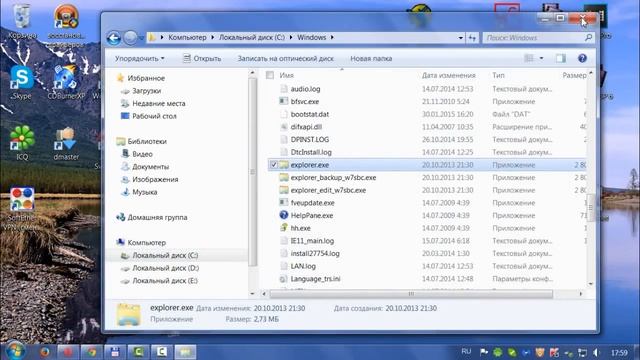This screenshot has width=640, height=360.
Task: Select the Language_trs.ini file icon
Action: click(284, 278)
